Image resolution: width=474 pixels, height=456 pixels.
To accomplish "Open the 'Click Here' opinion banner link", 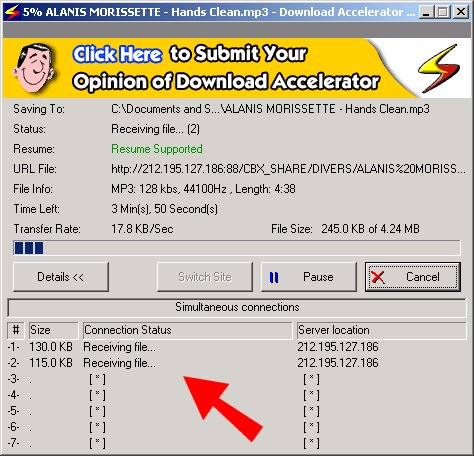I will coord(117,55).
